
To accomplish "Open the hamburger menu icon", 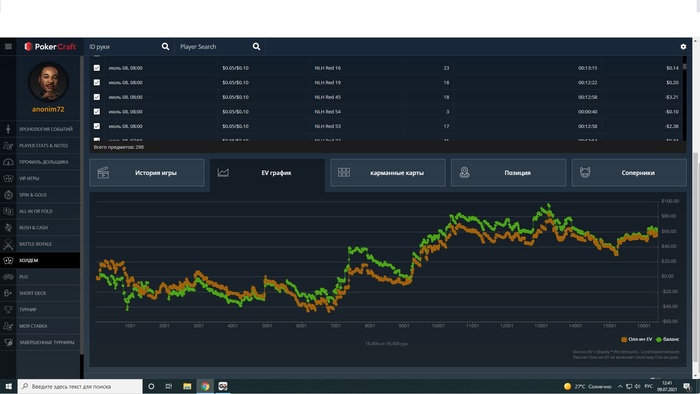I will point(8,46).
